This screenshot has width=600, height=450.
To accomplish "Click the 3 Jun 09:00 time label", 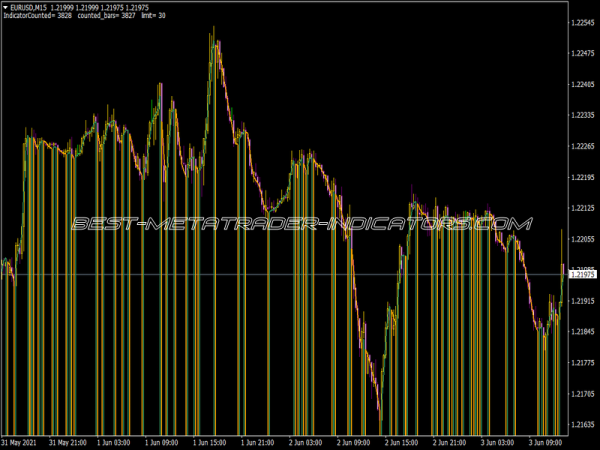I will [x=546, y=441].
